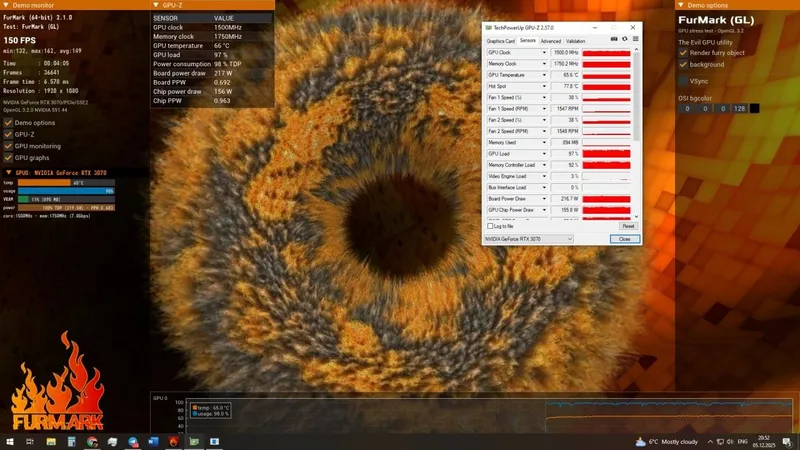Toggle the GPU graphs checkbox
This screenshot has height=450, width=800.
(8, 158)
